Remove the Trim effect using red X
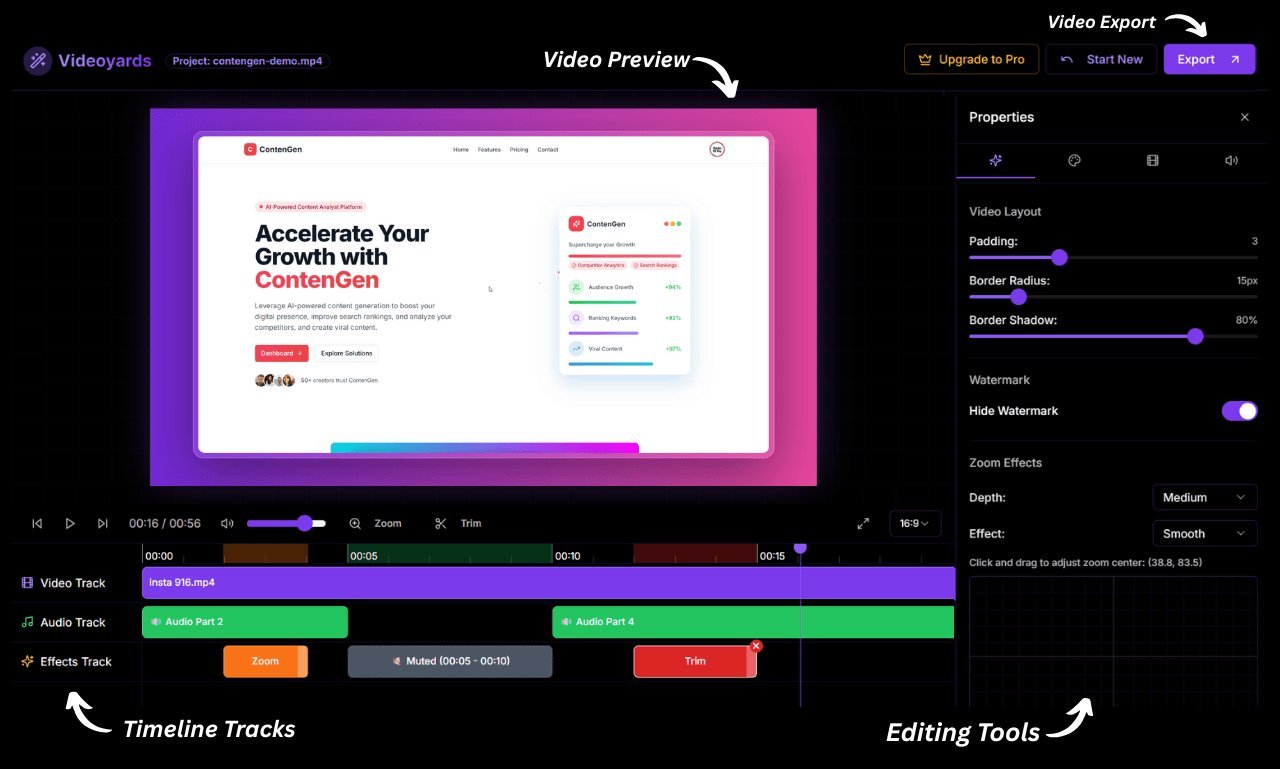Viewport: 1280px width, 769px height. click(756, 646)
